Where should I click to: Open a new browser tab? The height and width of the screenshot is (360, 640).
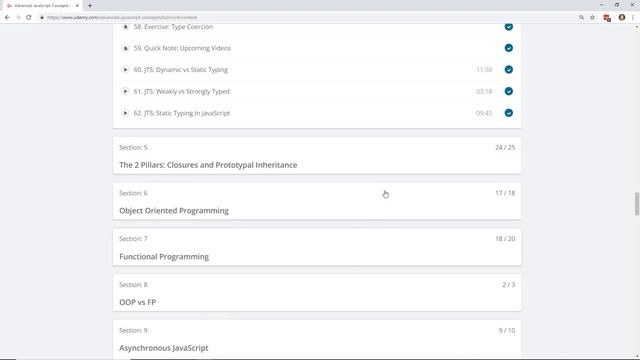90,6
